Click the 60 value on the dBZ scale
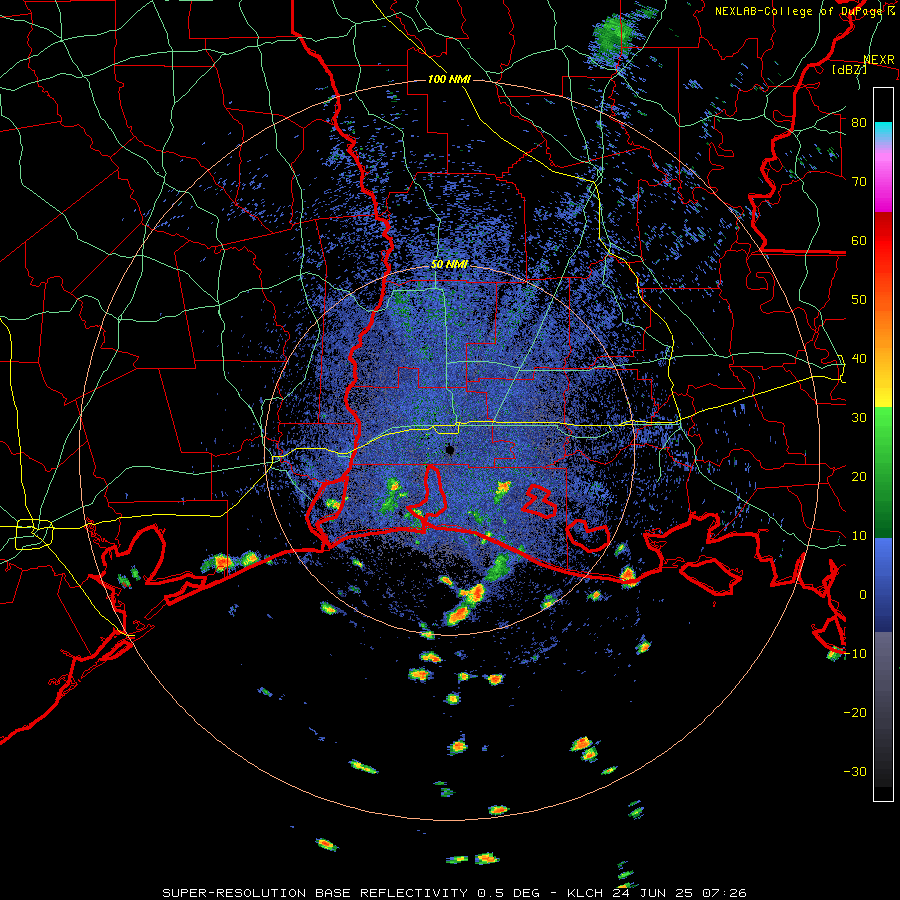Viewport: 900px width, 900px height. click(859, 240)
